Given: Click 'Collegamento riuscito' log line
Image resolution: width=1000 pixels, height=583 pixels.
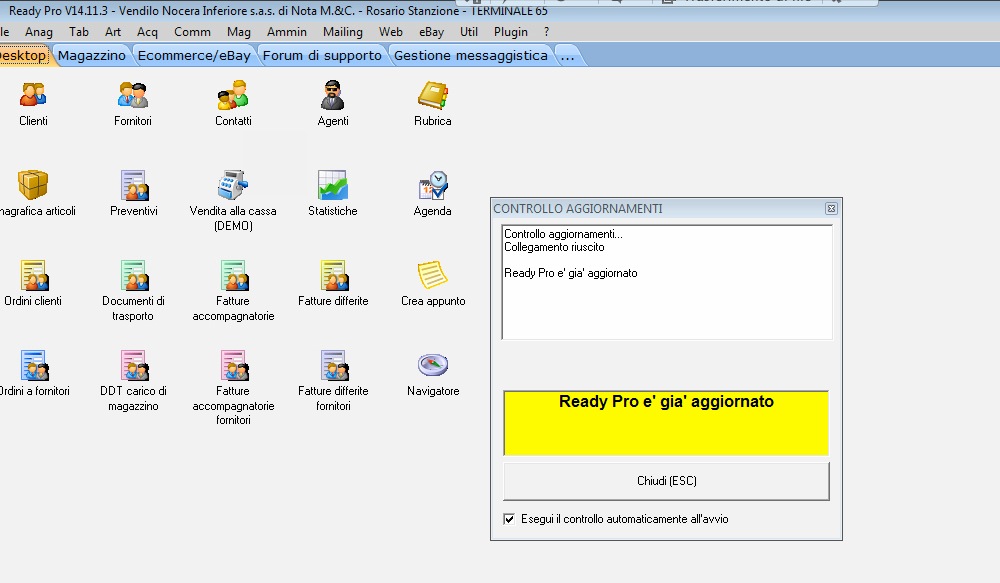Looking at the screenshot, I should [x=554, y=247].
